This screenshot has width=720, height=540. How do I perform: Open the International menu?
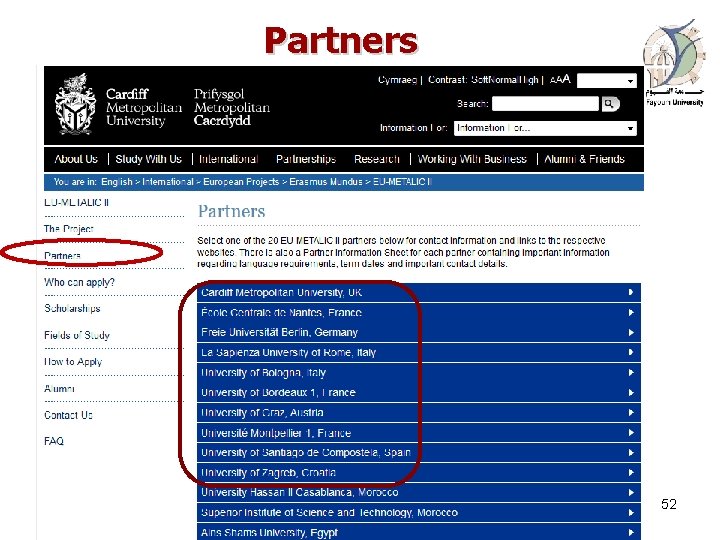229,159
